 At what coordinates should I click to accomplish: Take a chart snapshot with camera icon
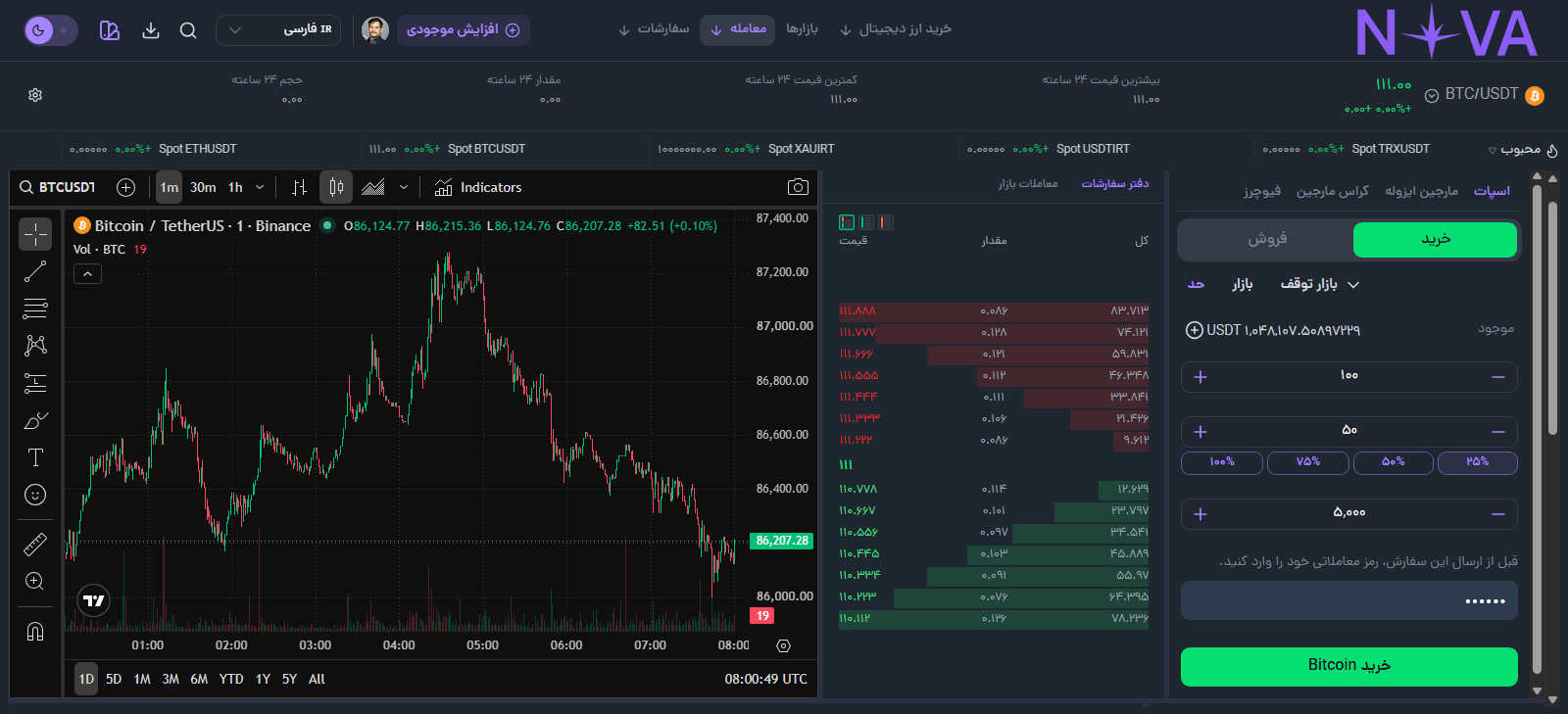[x=798, y=187]
